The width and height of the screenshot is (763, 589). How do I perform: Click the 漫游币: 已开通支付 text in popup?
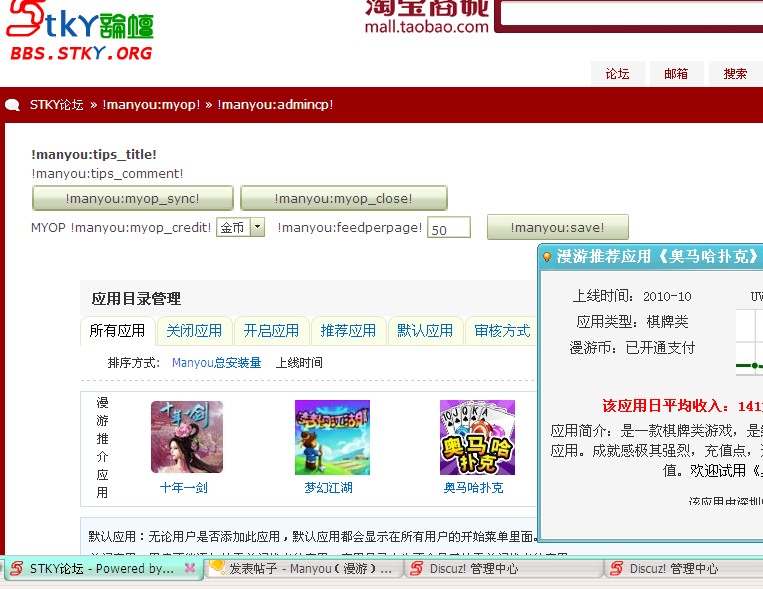(632, 348)
